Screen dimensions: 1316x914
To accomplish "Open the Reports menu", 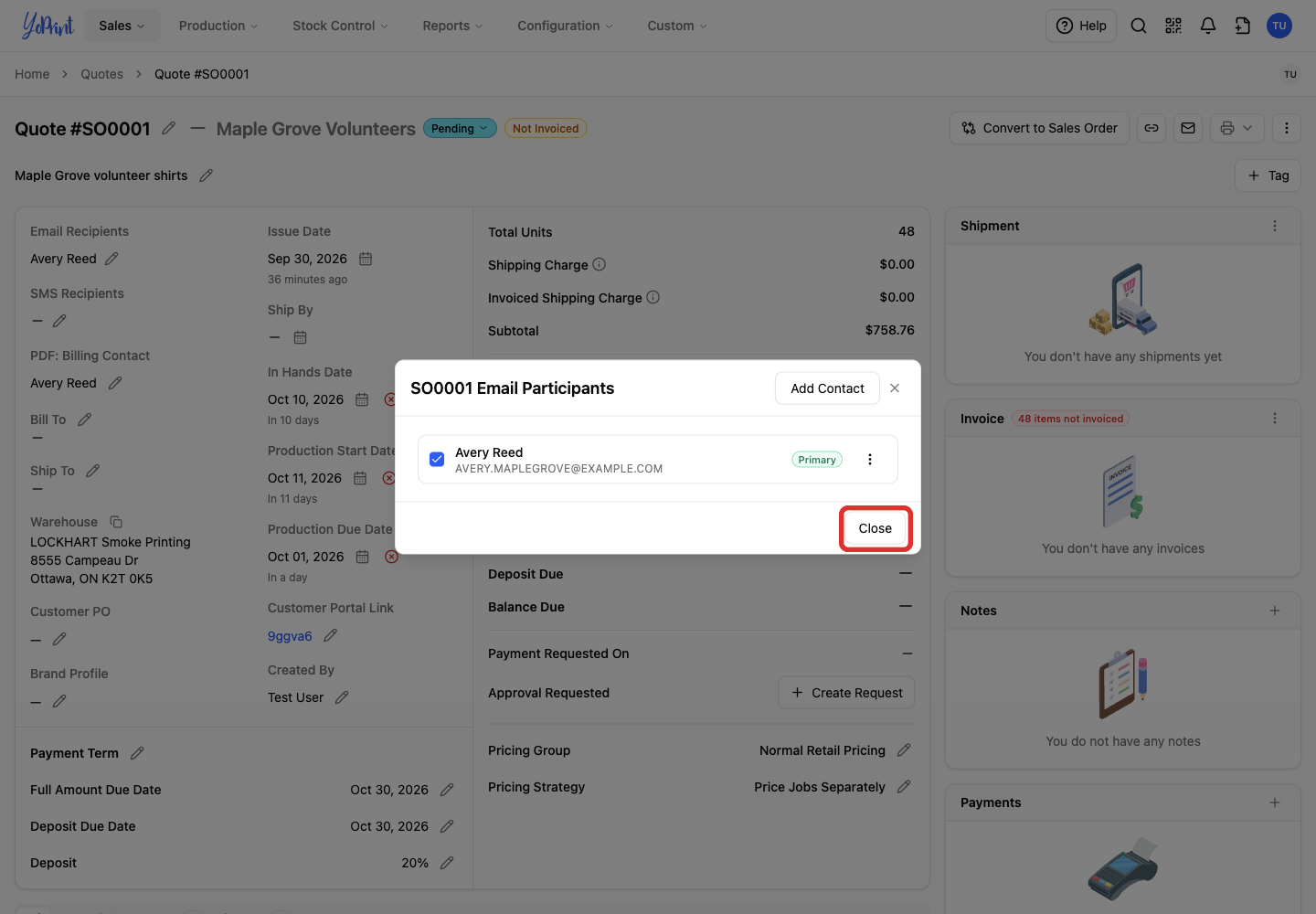I will tap(452, 26).
